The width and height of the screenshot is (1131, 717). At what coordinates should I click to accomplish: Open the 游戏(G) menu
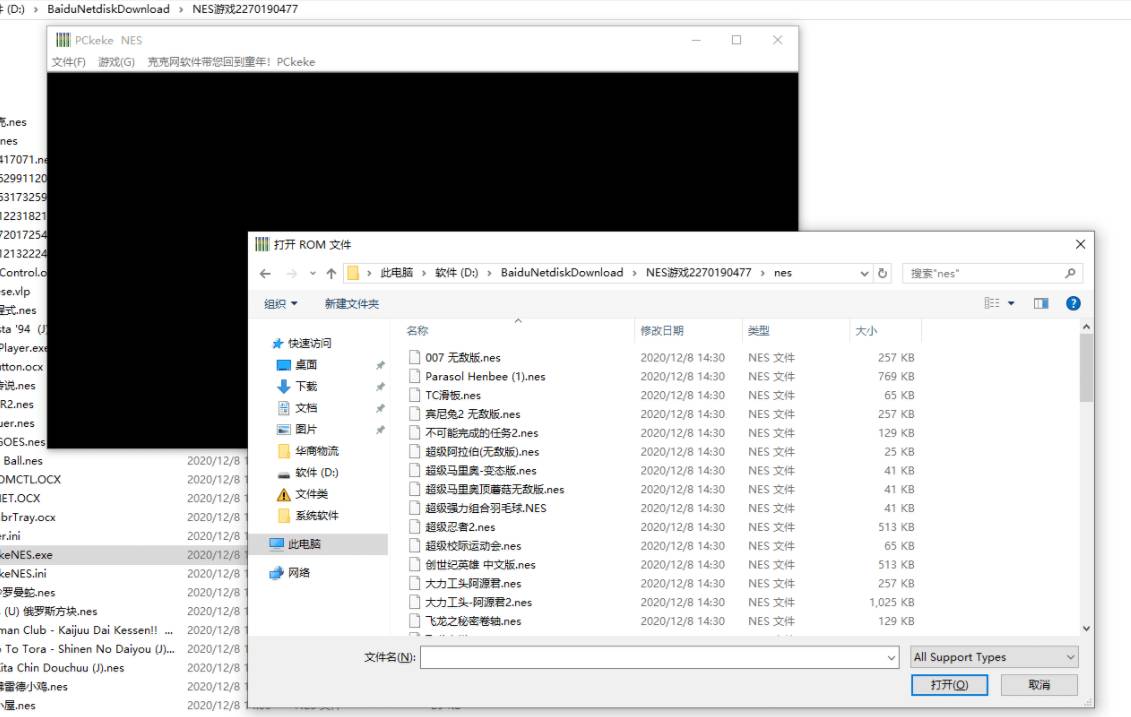click(x=115, y=61)
